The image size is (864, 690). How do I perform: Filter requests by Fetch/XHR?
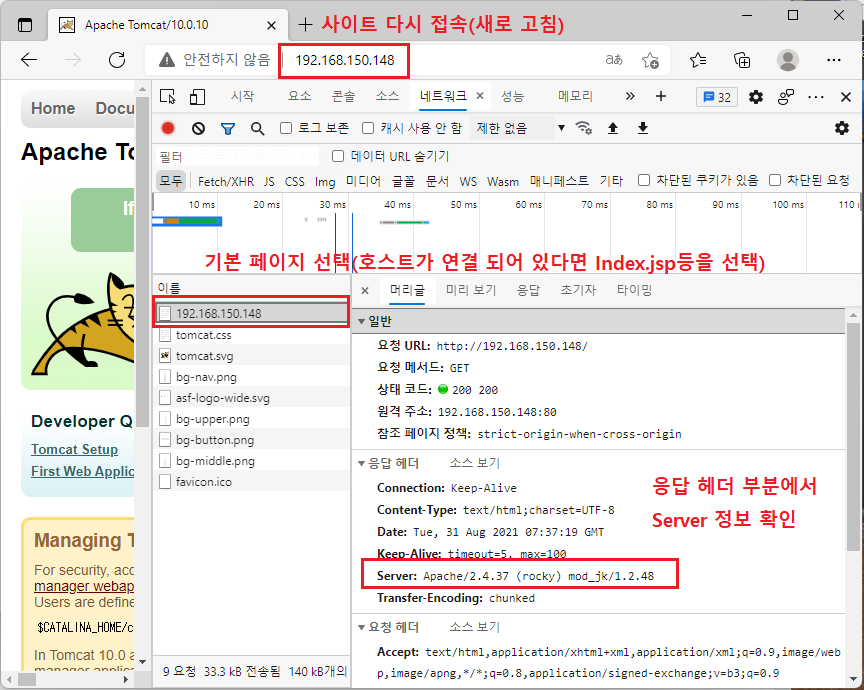226,181
